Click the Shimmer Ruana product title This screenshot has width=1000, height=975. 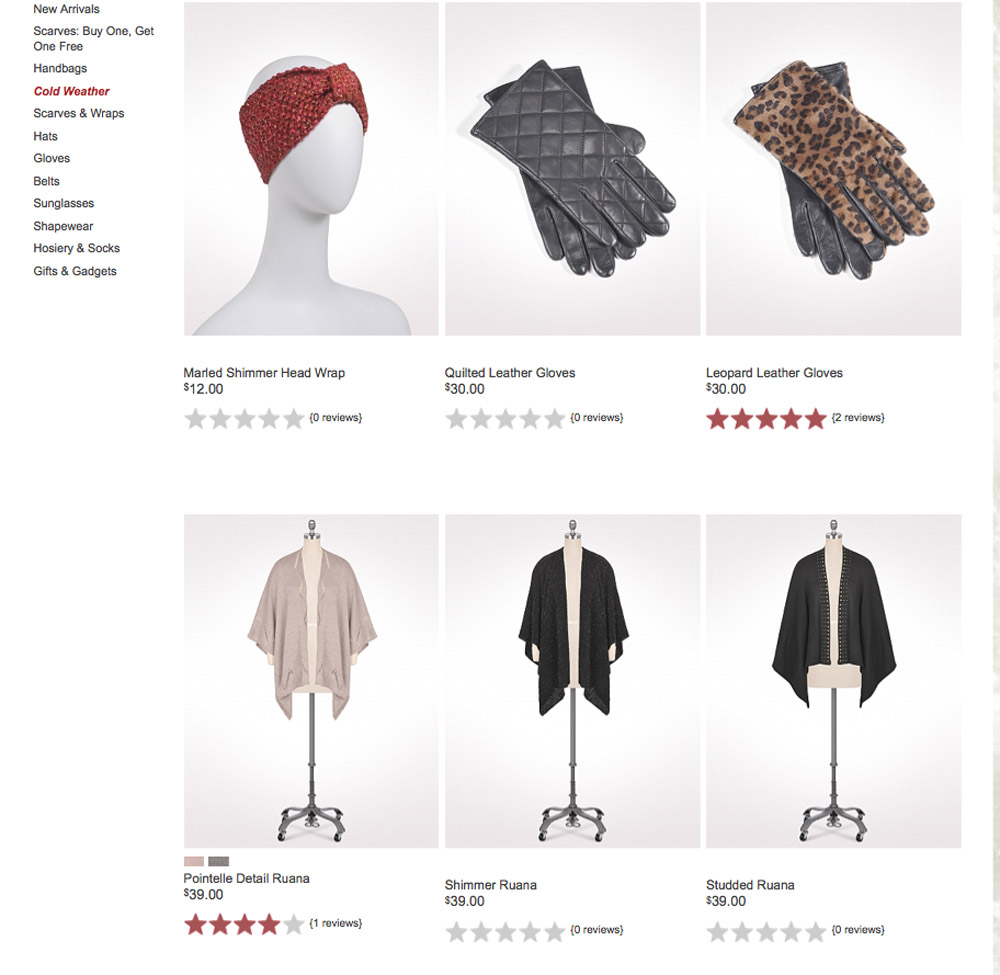pyautogui.click(x=490, y=885)
